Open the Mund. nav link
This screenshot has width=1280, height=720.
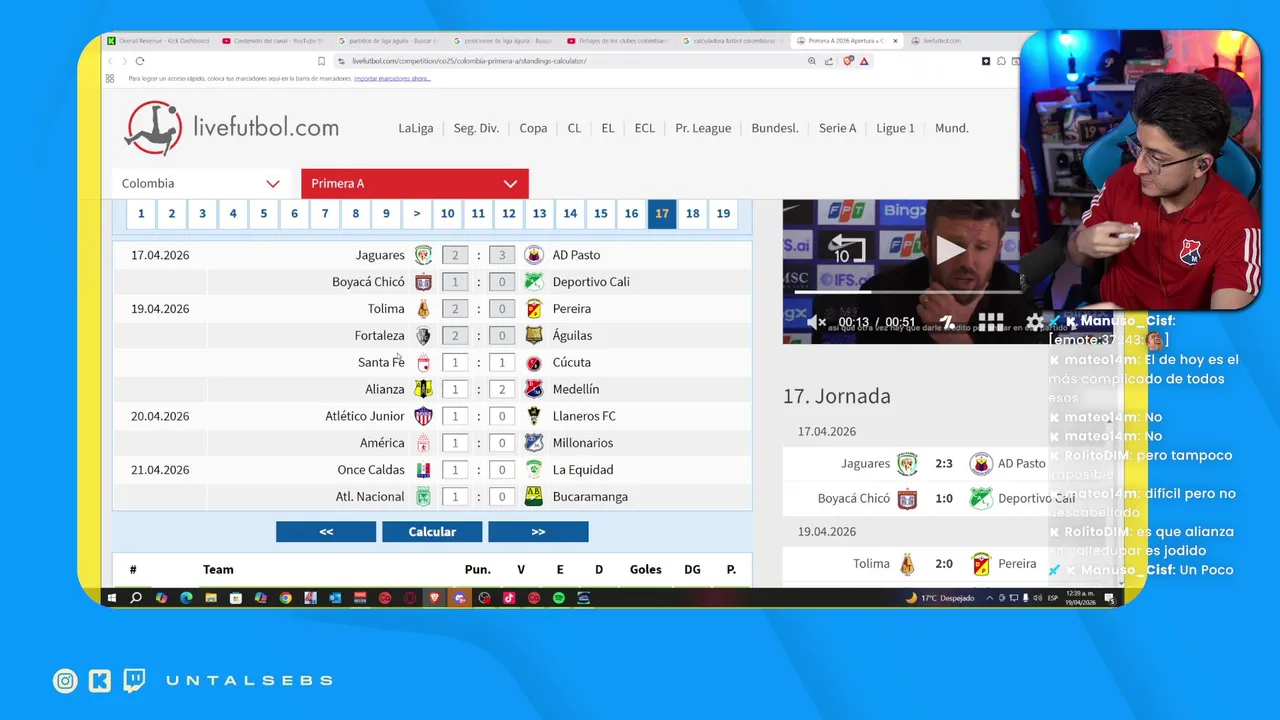(x=952, y=128)
